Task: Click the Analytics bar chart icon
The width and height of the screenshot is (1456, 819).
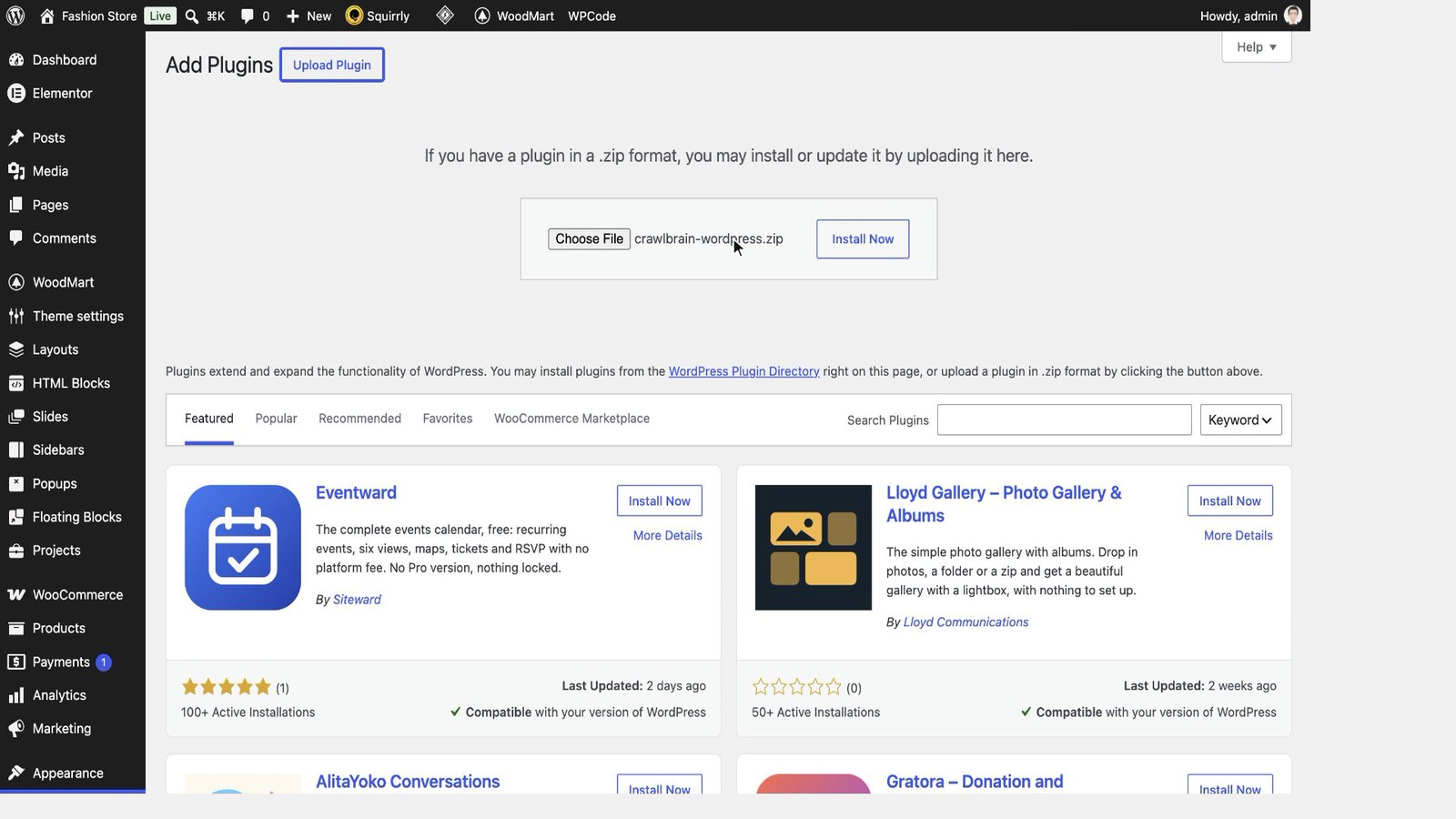Action: (x=16, y=695)
